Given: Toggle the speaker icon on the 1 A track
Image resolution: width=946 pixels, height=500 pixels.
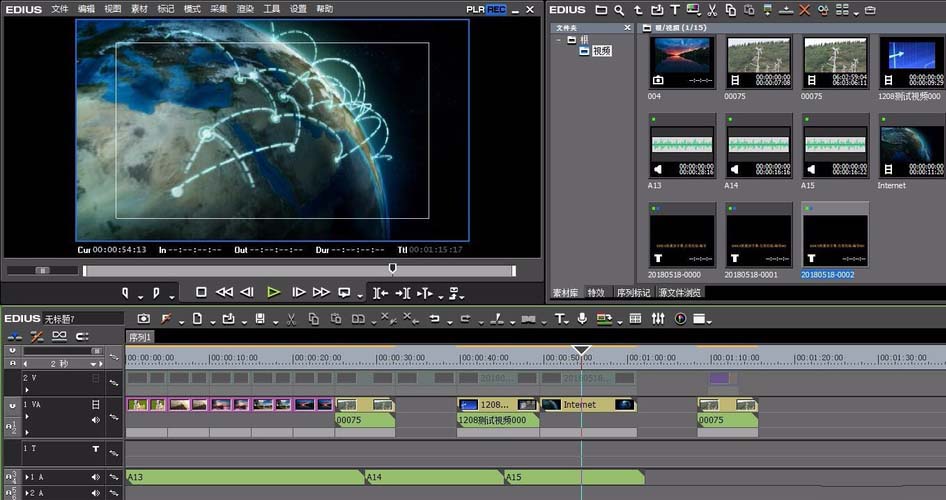Looking at the screenshot, I should point(96,477).
